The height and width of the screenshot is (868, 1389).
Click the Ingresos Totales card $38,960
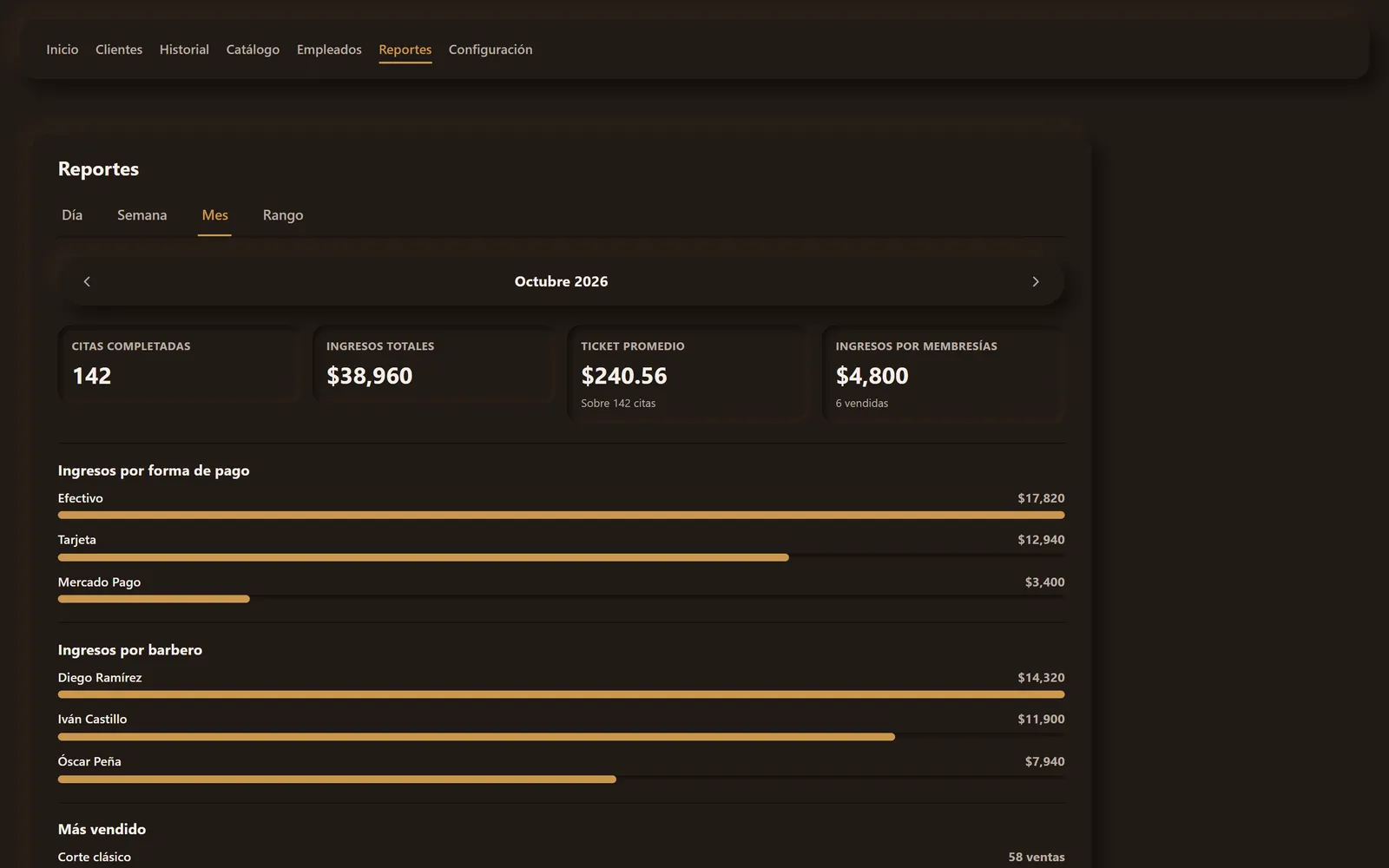pos(433,365)
